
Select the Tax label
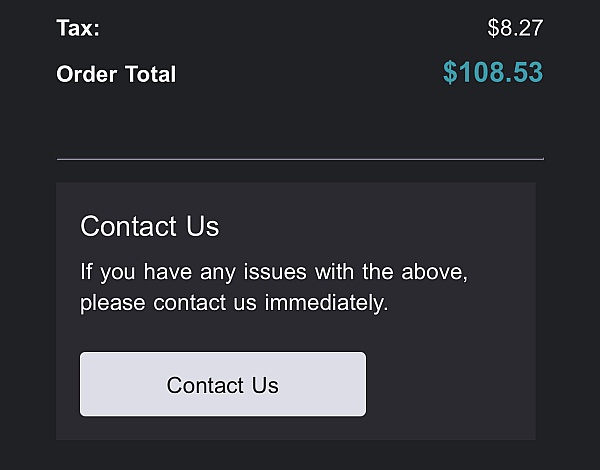tap(78, 28)
